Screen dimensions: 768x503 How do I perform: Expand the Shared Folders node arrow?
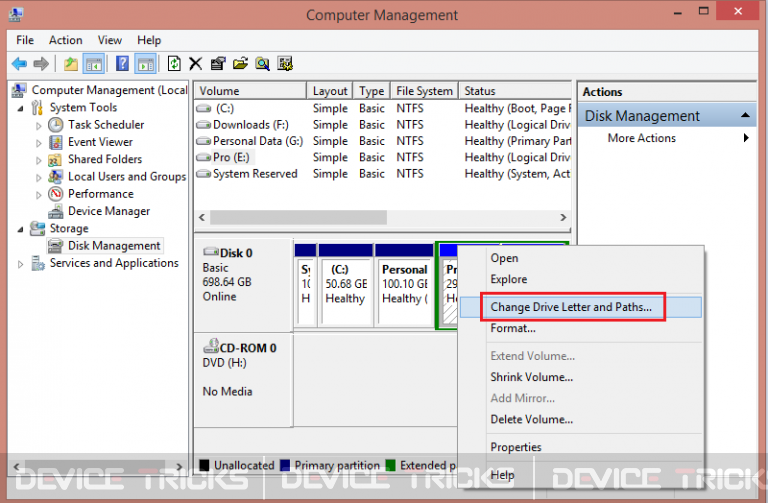coord(39,160)
